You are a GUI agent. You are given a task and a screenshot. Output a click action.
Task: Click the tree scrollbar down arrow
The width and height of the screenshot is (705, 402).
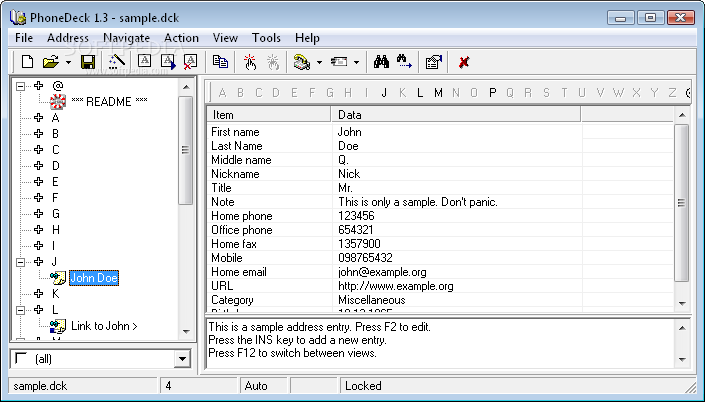point(186,332)
